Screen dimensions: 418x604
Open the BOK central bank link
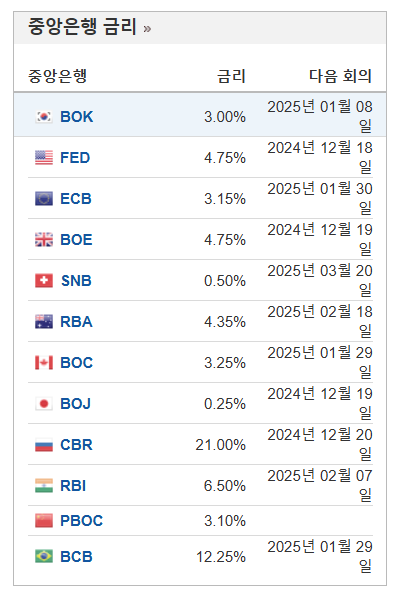click(77, 117)
